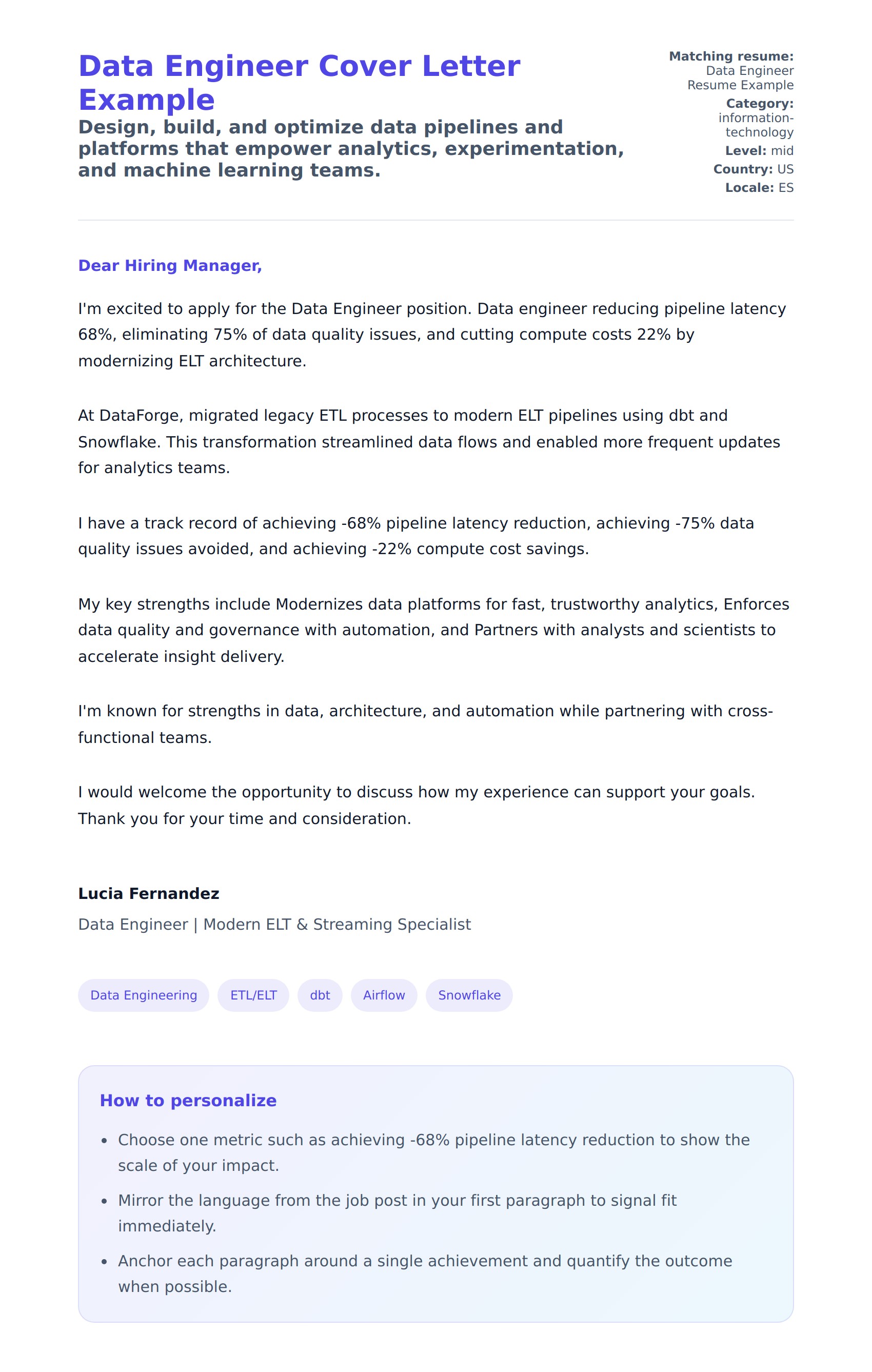Click the 'Mirror the language' bullet tip
The width and height of the screenshot is (872, 1372).
(x=397, y=1213)
